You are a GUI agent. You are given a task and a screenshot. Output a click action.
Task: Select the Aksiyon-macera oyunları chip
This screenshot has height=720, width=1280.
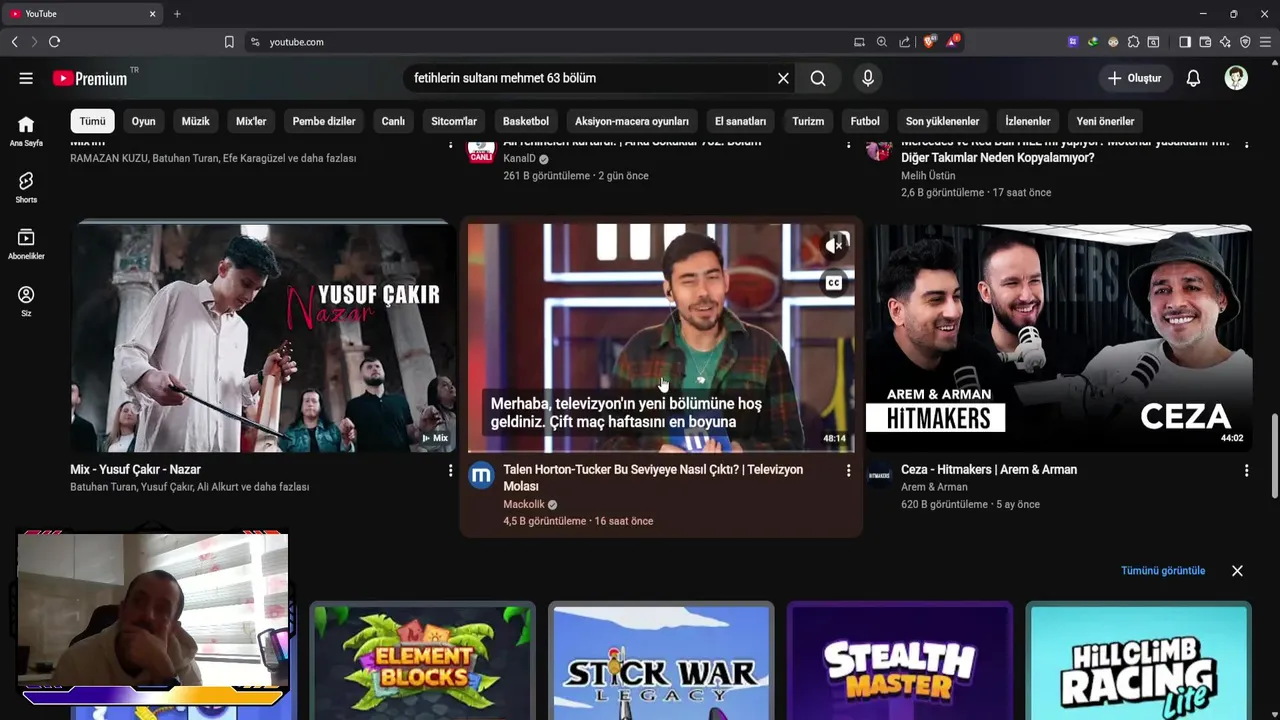tap(632, 121)
